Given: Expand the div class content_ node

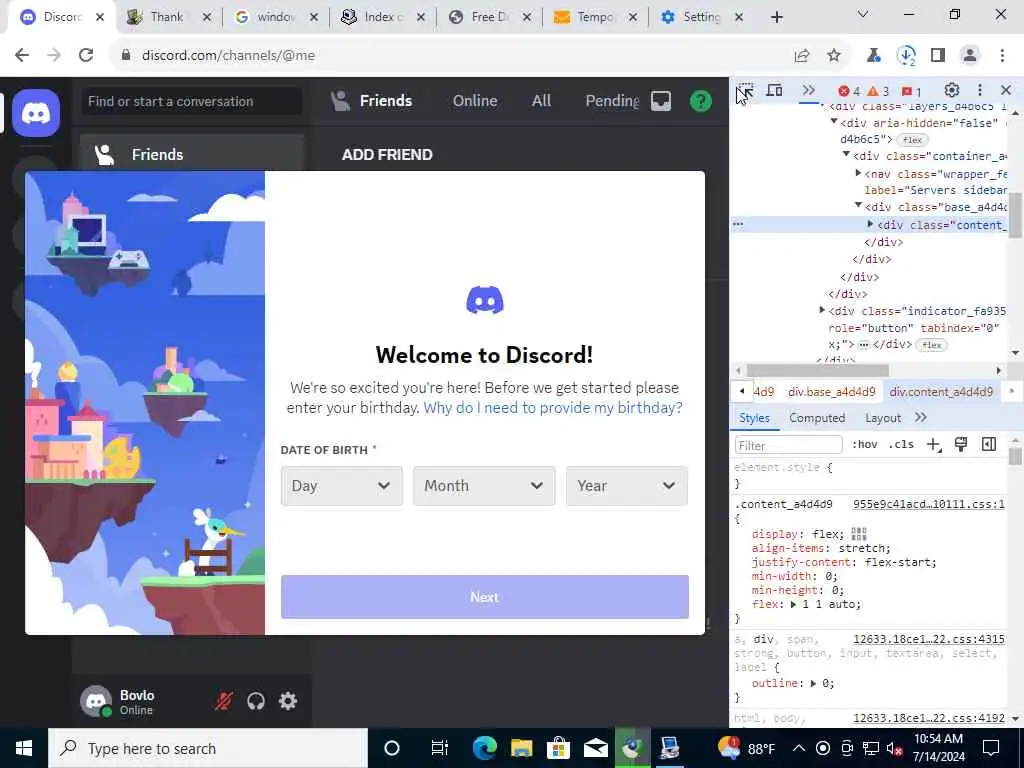Looking at the screenshot, I should pyautogui.click(x=871, y=225).
